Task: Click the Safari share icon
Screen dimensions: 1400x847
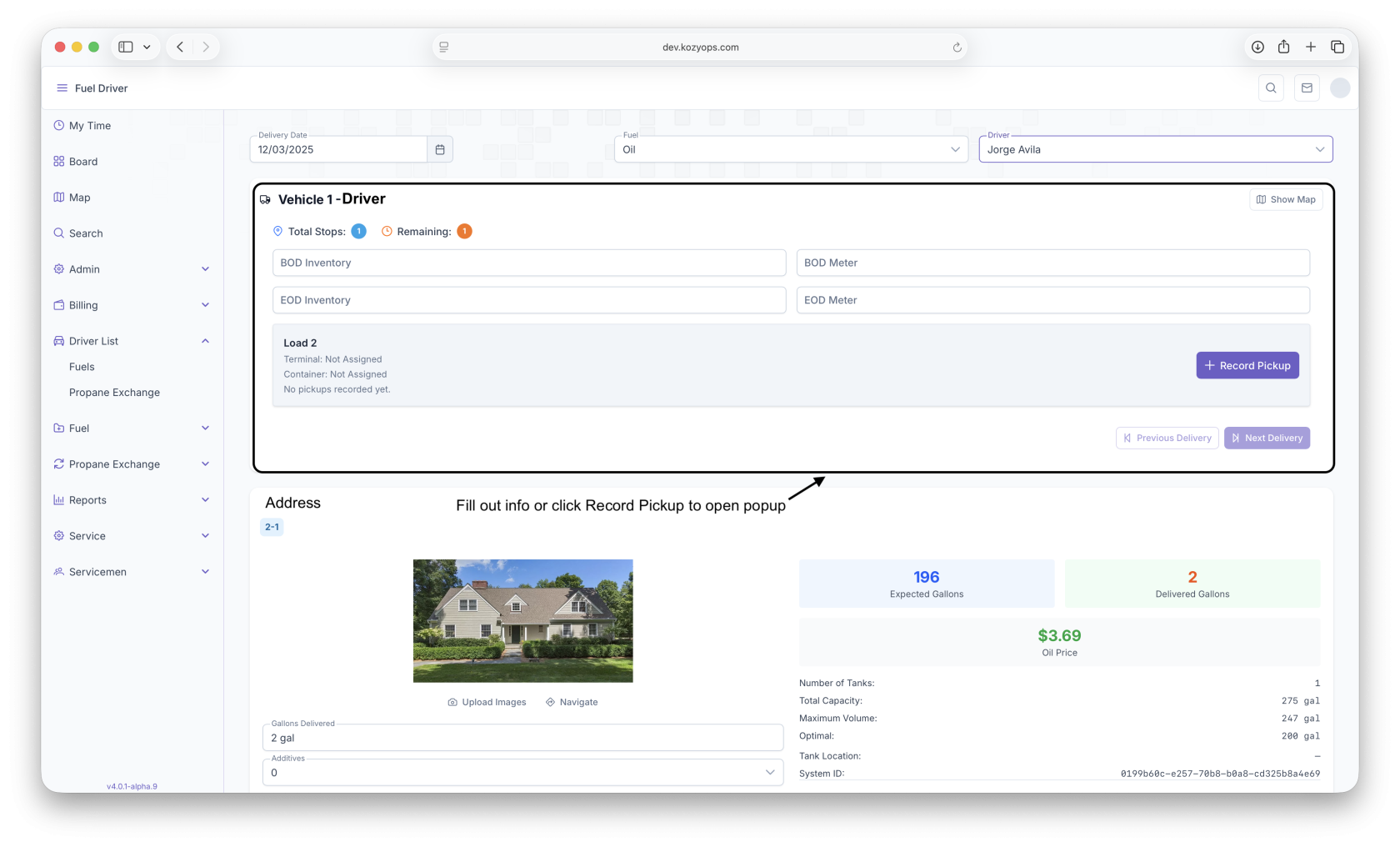Action: (x=1283, y=48)
